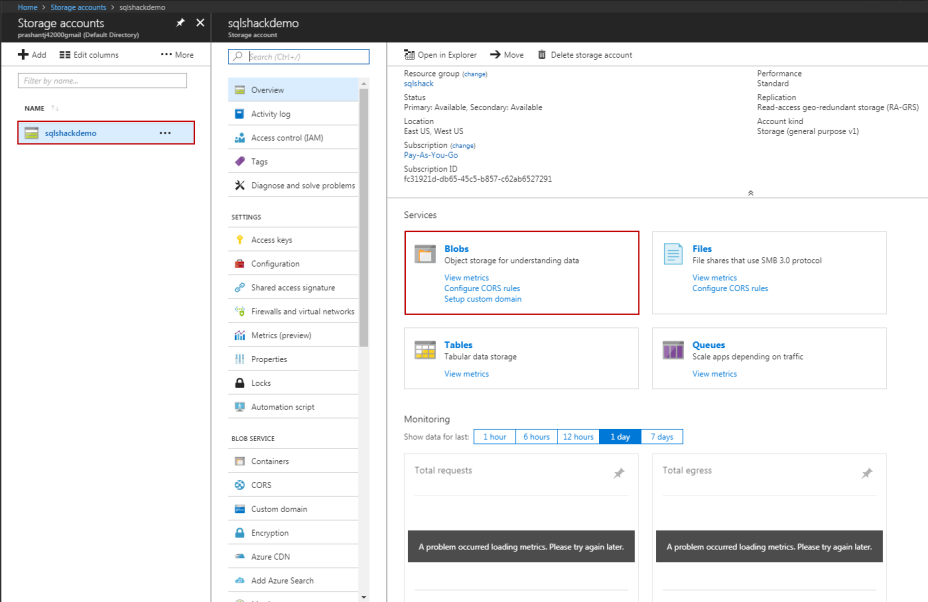Click the Queues service icon
The width and height of the screenshot is (928, 602).
(673, 350)
